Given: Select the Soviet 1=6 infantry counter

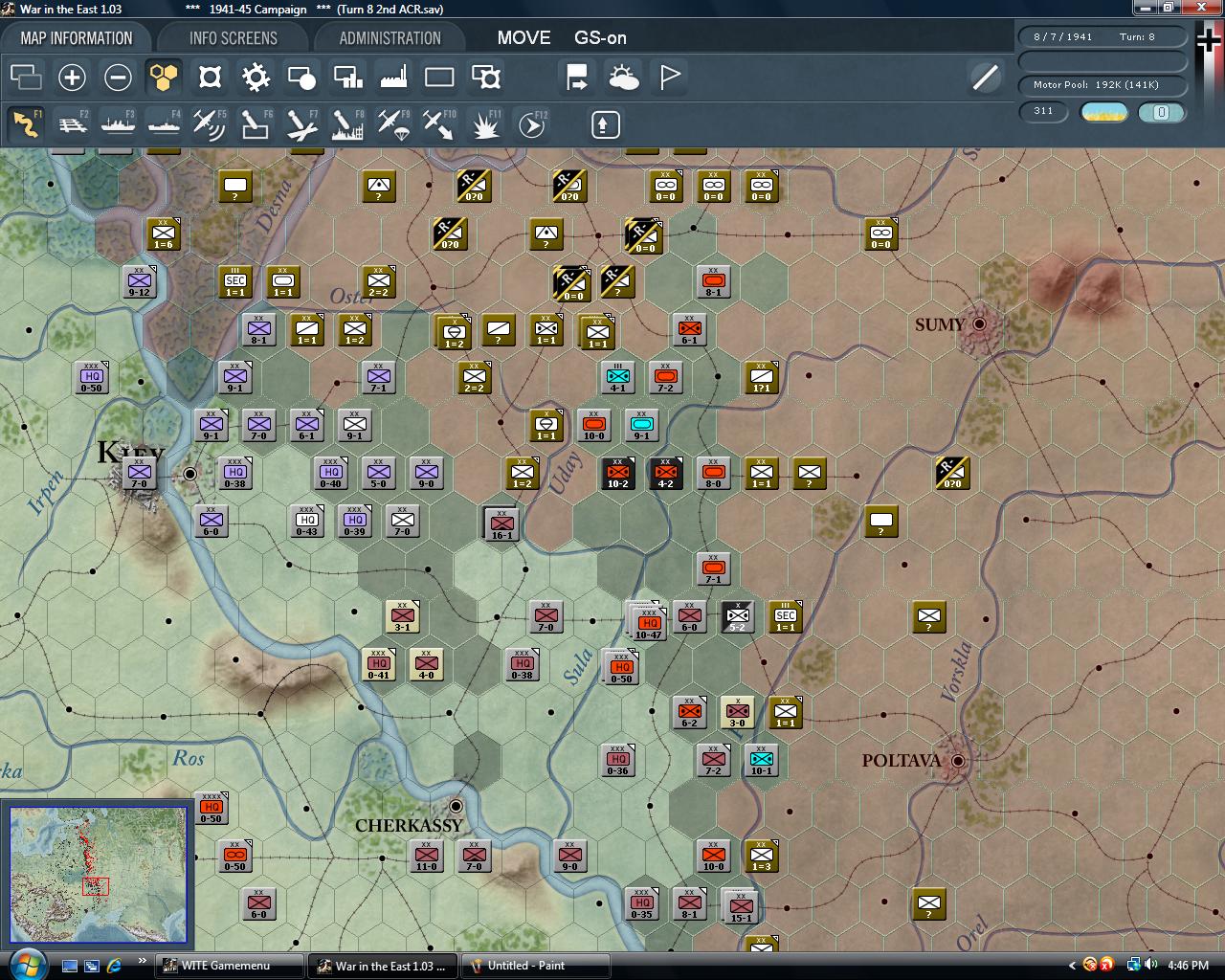Looking at the screenshot, I should (x=164, y=234).
